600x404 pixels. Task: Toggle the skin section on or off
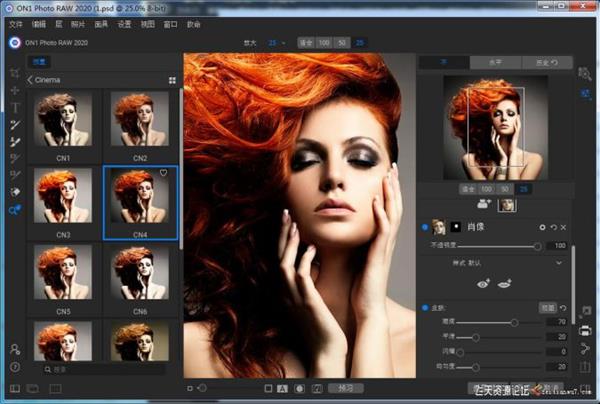425,307
